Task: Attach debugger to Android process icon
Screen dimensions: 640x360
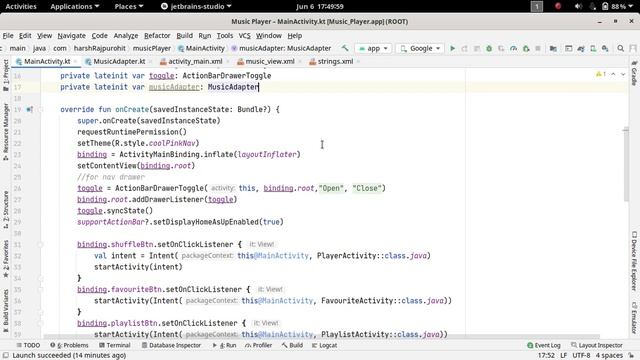Action: click(x=526, y=49)
